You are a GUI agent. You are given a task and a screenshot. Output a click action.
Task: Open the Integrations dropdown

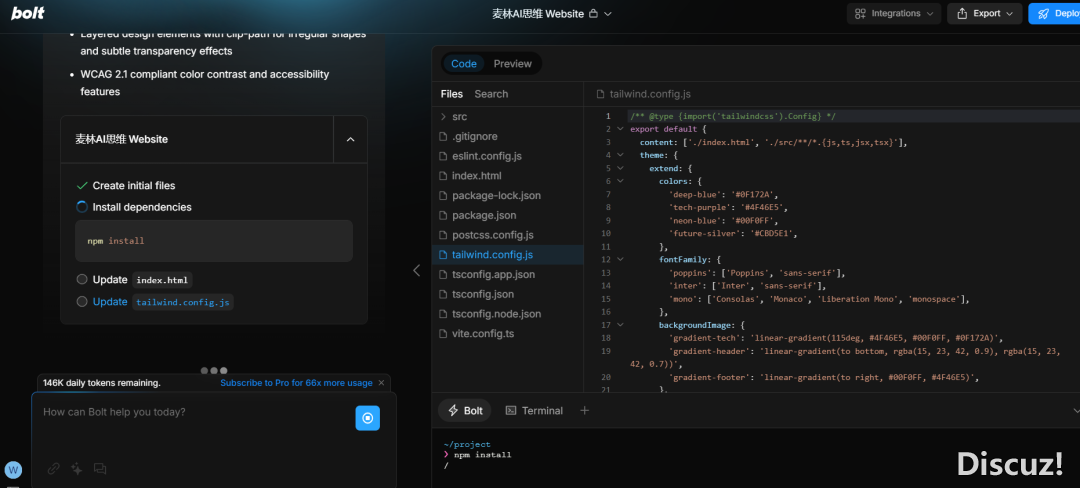tap(893, 13)
